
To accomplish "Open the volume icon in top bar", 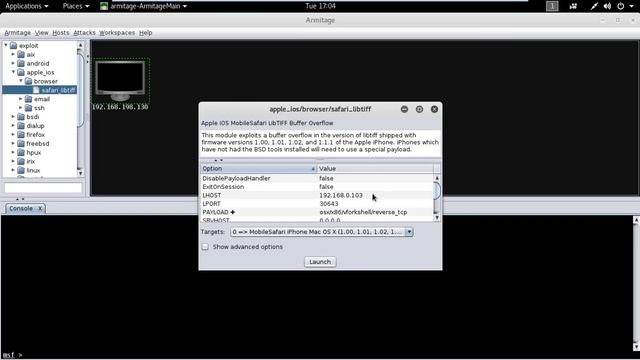I will coord(607,6).
